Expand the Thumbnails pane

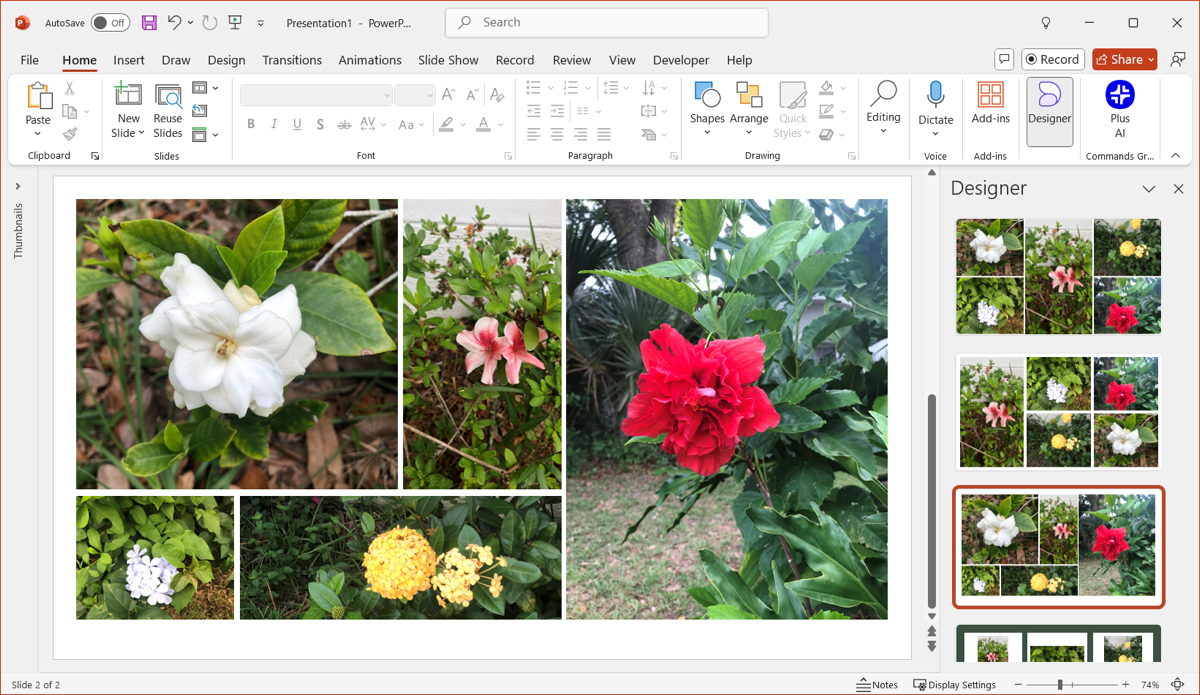coord(18,186)
